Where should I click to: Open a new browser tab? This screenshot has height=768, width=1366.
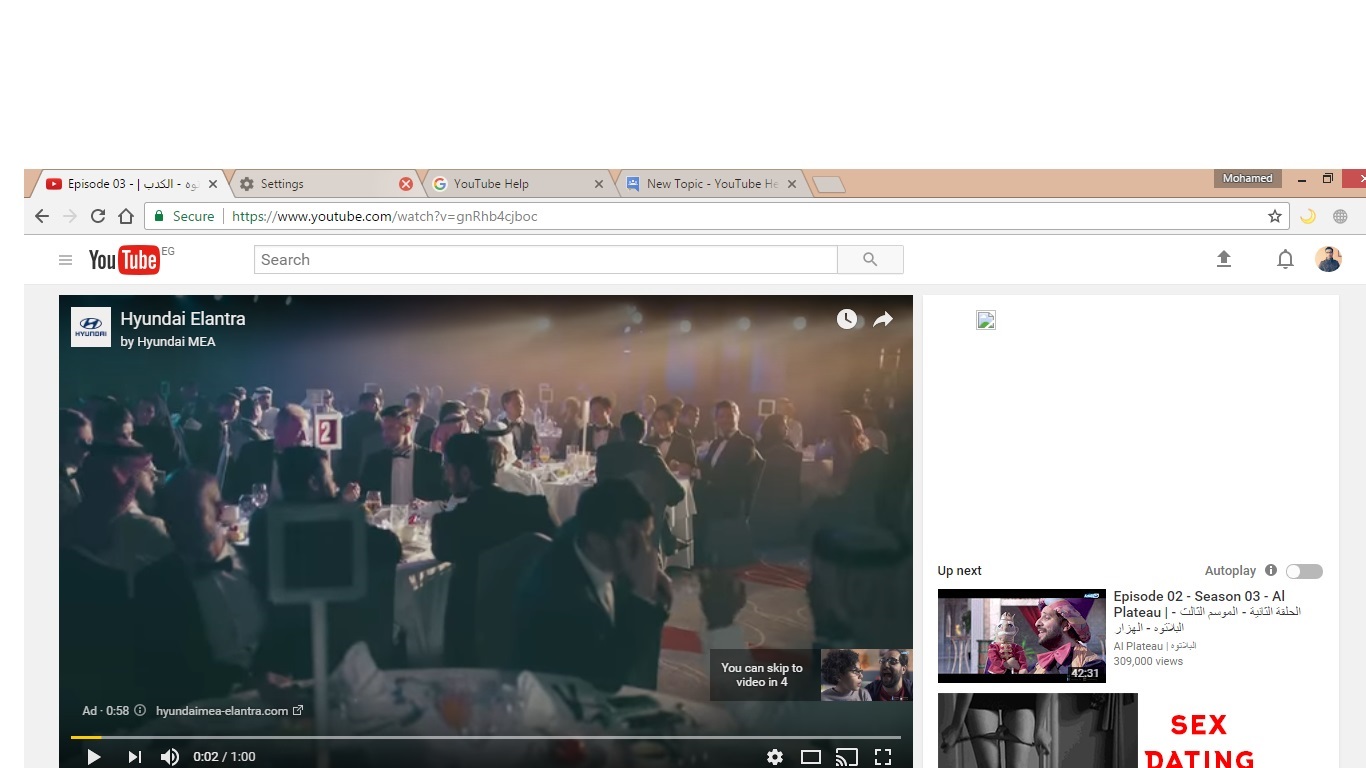pyautogui.click(x=829, y=185)
